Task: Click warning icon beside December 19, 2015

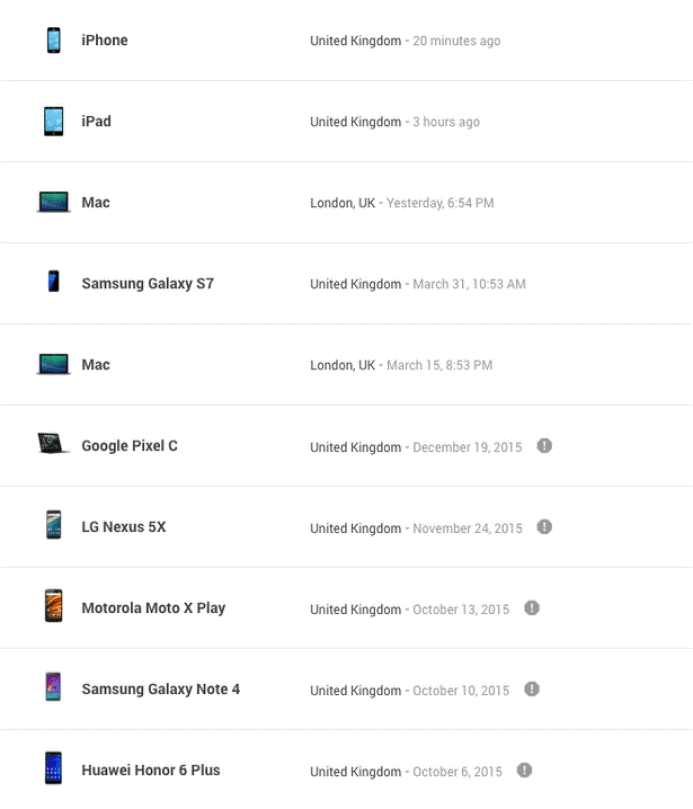Action: pos(544,446)
